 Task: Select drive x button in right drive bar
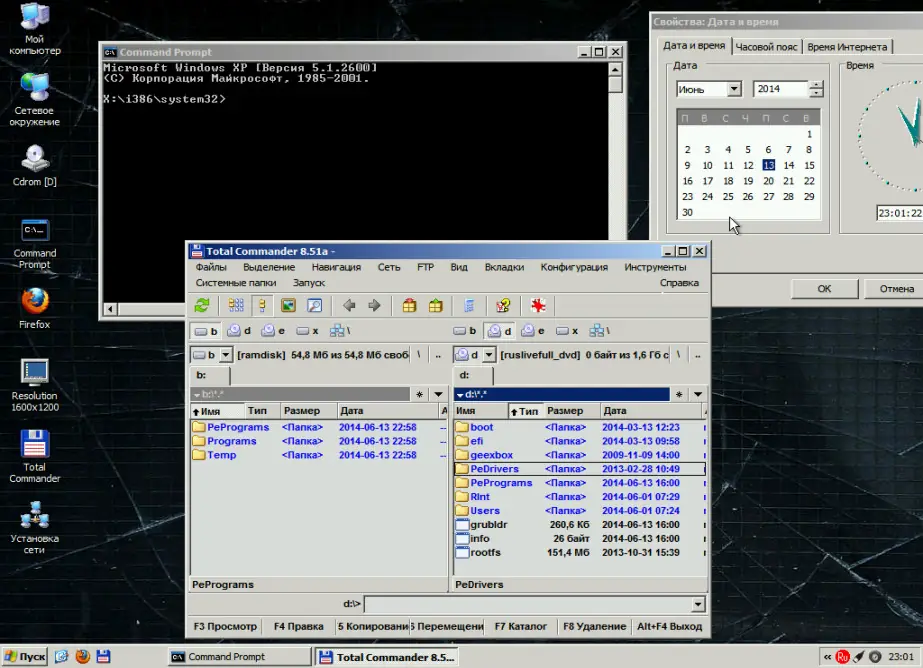[567, 331]
